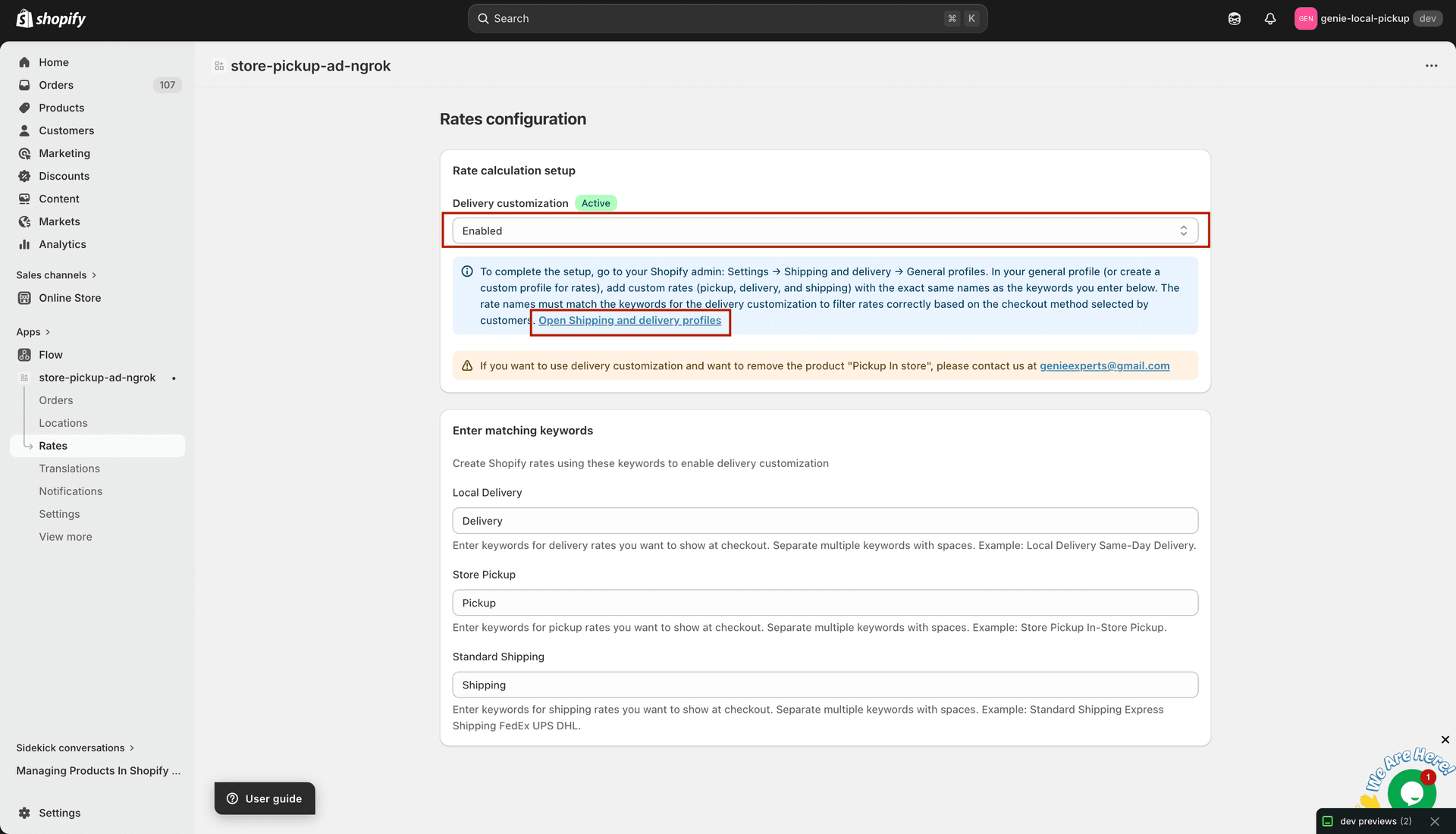Open the Delivery customization Enabled dropdown
This screenshot has width=1456, height=834.
[825, 230]
